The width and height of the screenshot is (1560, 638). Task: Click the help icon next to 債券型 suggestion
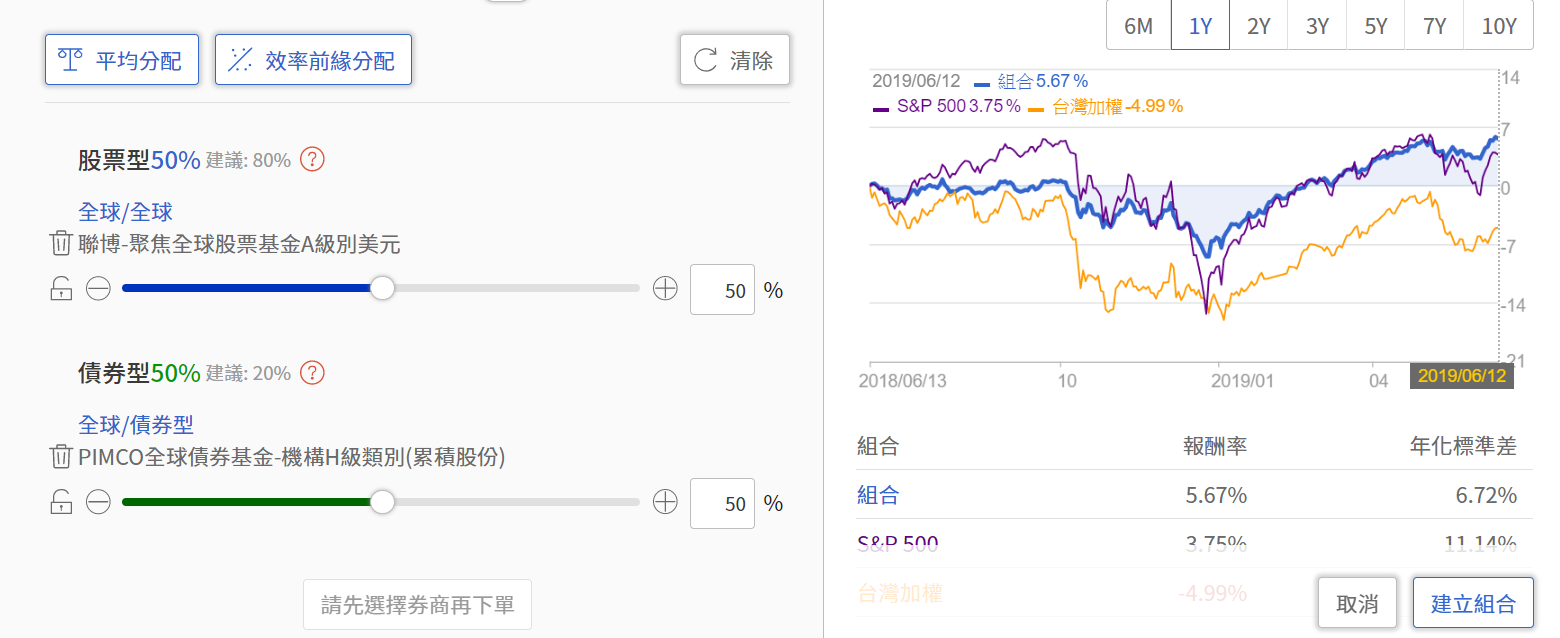click(313, 373)
